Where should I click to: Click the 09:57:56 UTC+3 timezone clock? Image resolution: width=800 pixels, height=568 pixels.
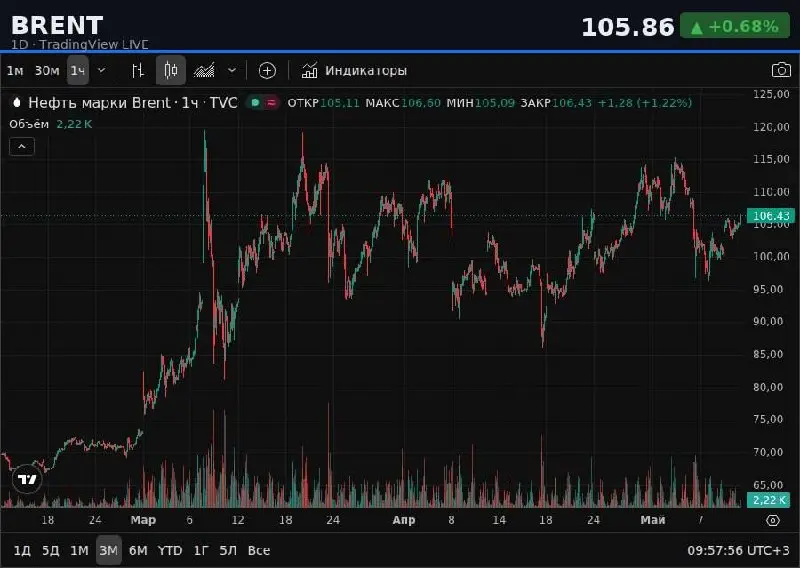(x=738, y=551)
